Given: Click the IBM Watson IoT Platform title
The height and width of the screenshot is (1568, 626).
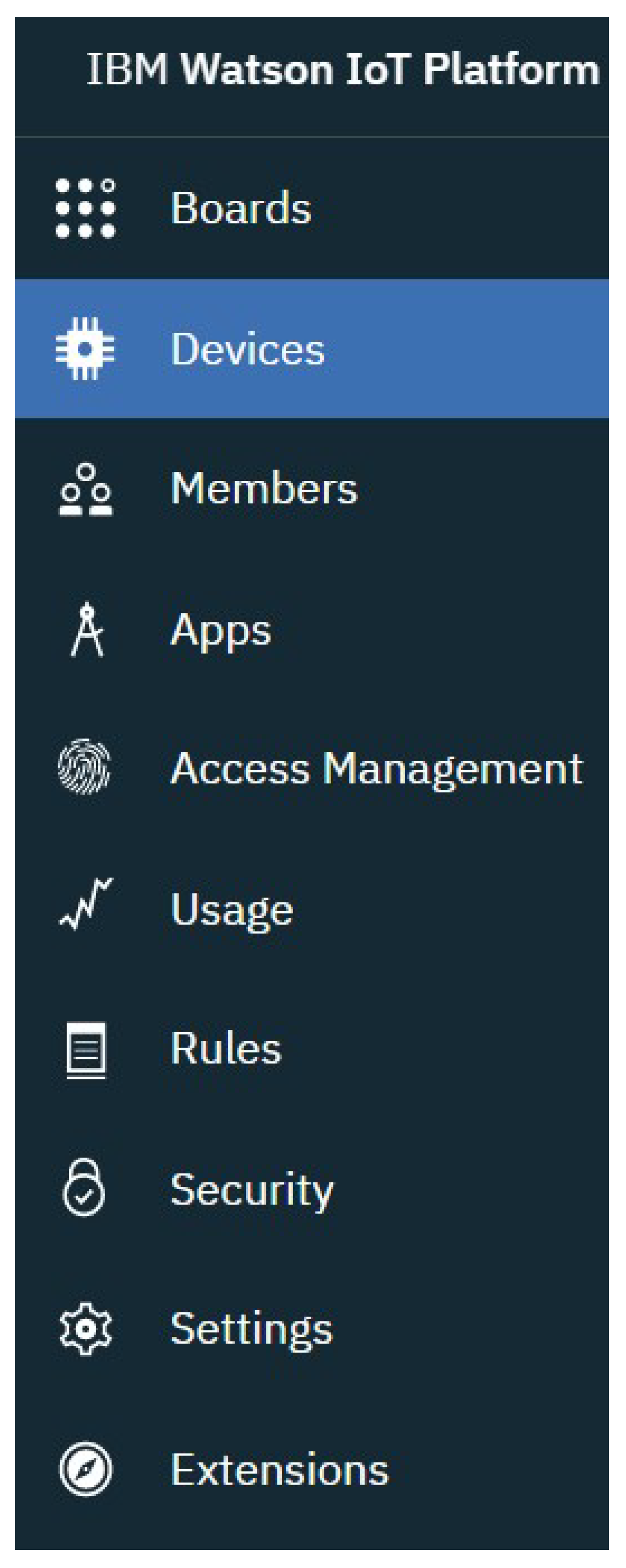Looking at the screenshot, I should (342, 69).
